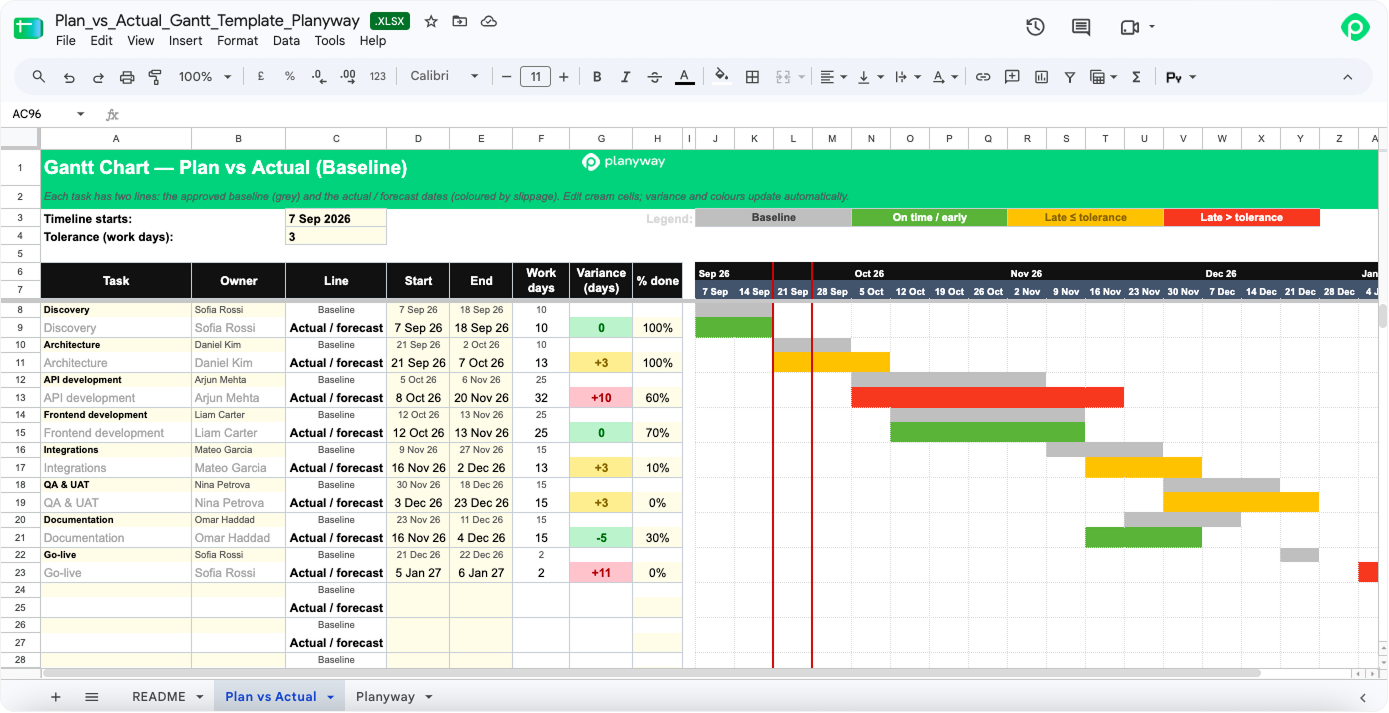This screenshot has height=713, width=1389.
Task: Open the Help menu
Action: point(373,41)
